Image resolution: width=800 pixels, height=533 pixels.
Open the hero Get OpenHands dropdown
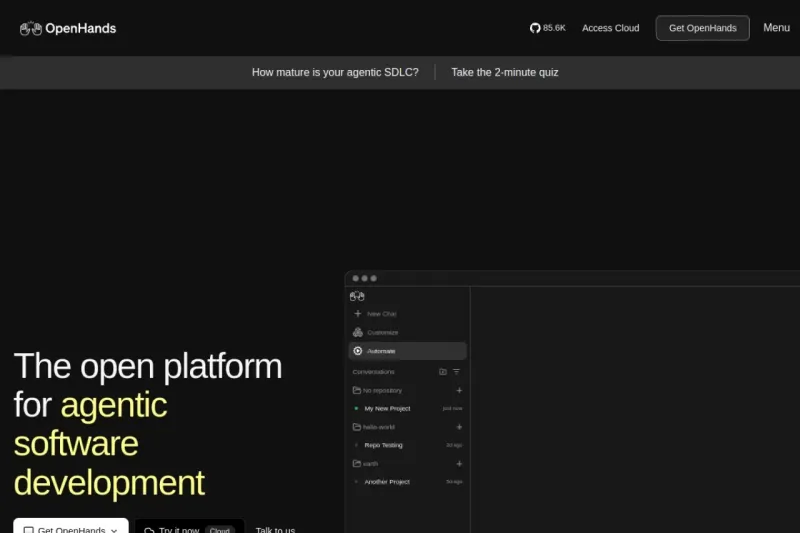pyautogui.click(x=71, y=527)
